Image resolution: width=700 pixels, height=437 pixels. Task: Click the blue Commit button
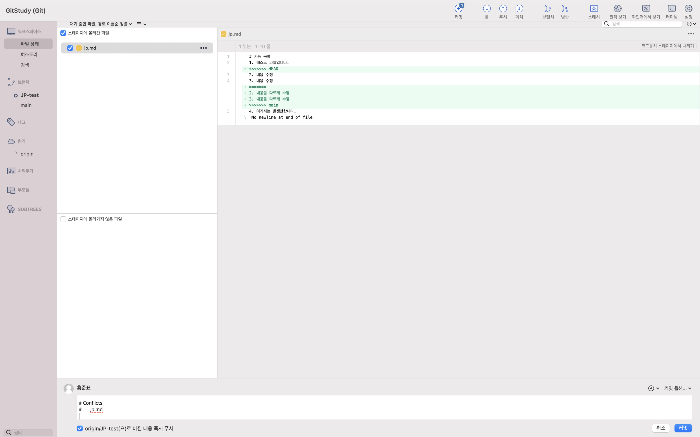click(683, 428)
